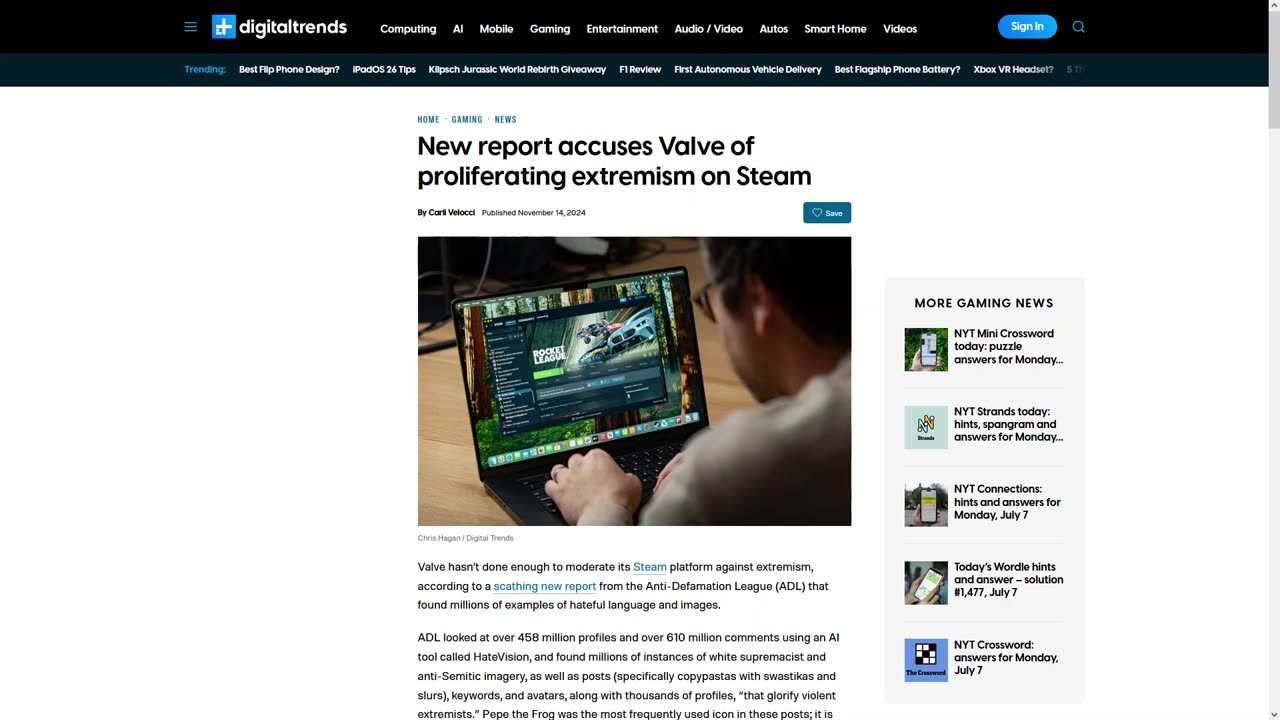Open trending 'iPadOS 26 Tips'

(384, 70)
